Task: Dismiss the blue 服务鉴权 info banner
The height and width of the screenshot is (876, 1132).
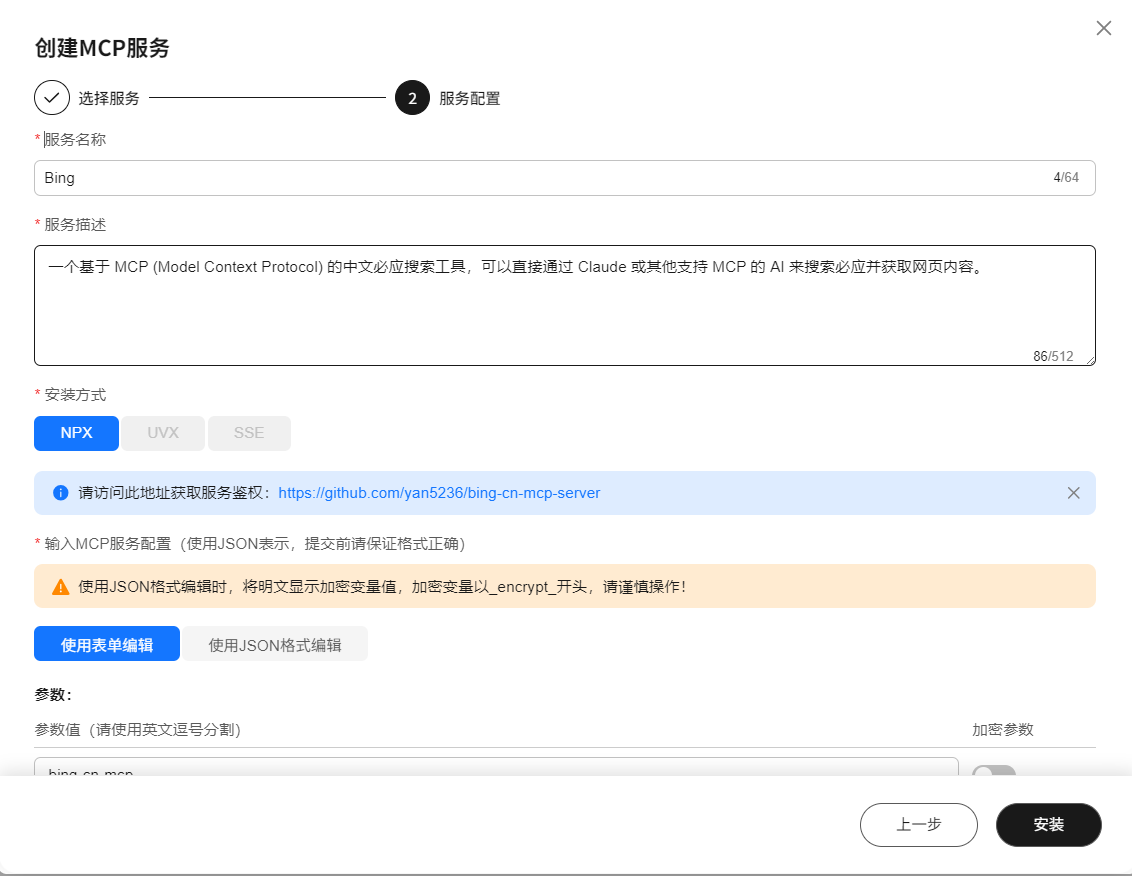Action: 1074,493
